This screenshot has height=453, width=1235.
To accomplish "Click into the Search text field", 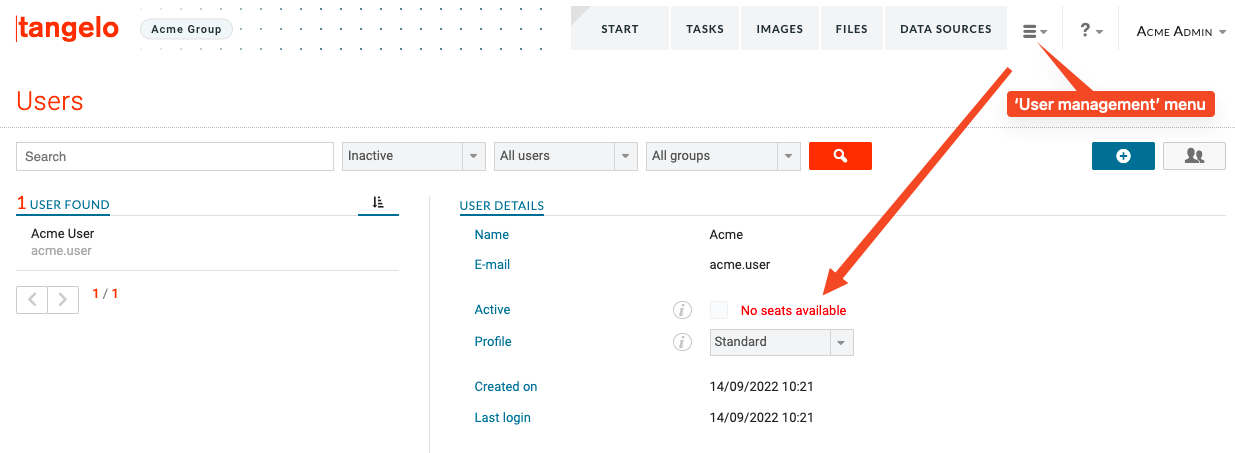I will tap(175, 156).
